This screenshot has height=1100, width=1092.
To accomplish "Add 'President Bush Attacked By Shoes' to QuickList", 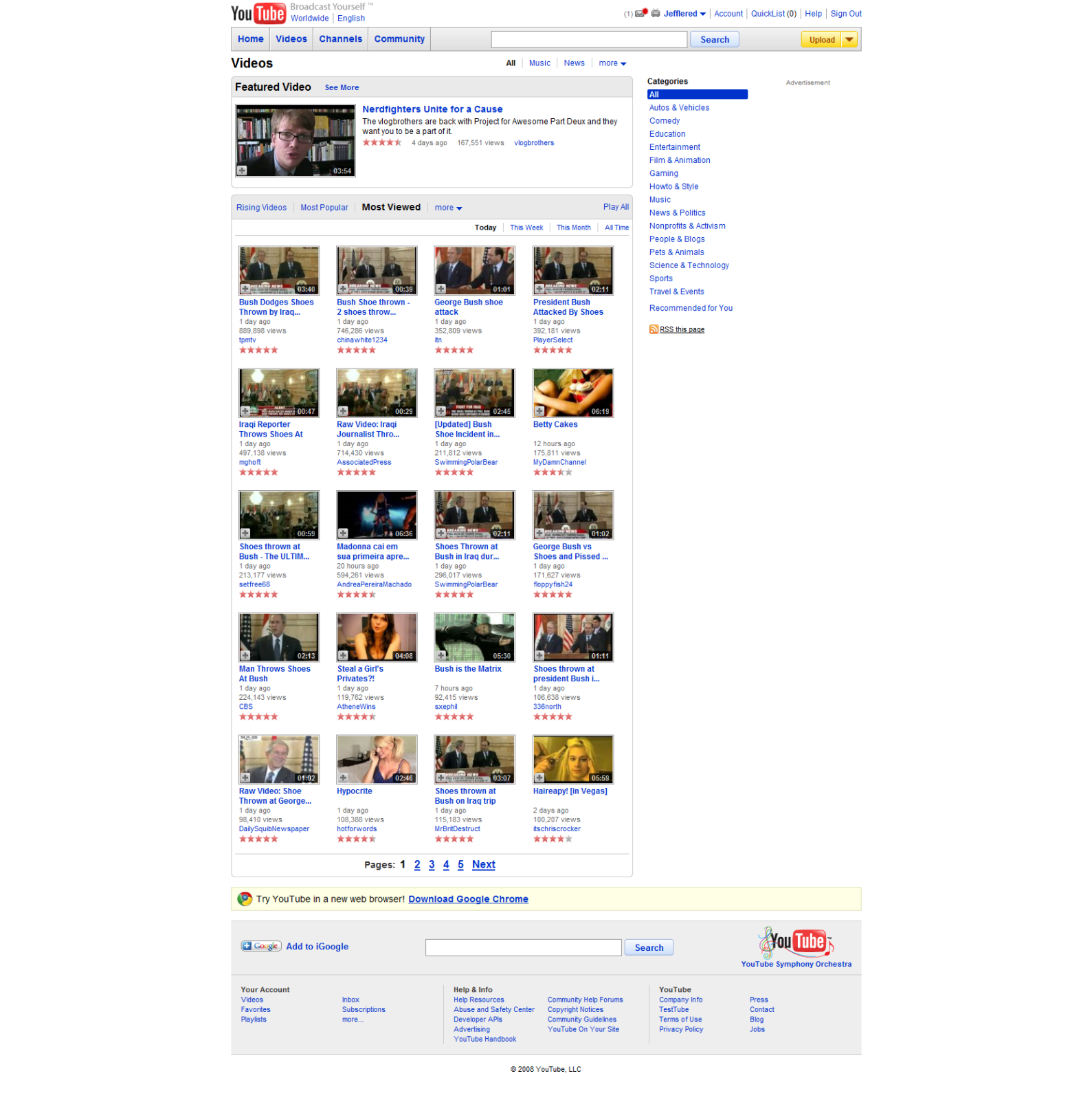I will point(539,289).
